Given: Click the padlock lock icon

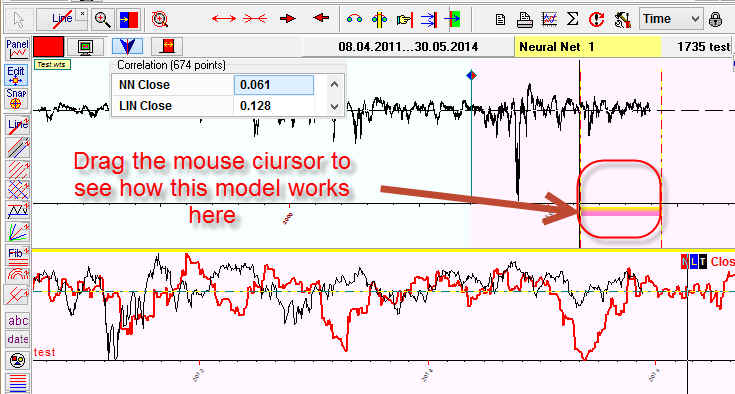Looking at the screenshot, I should click(x=715, y=19).
